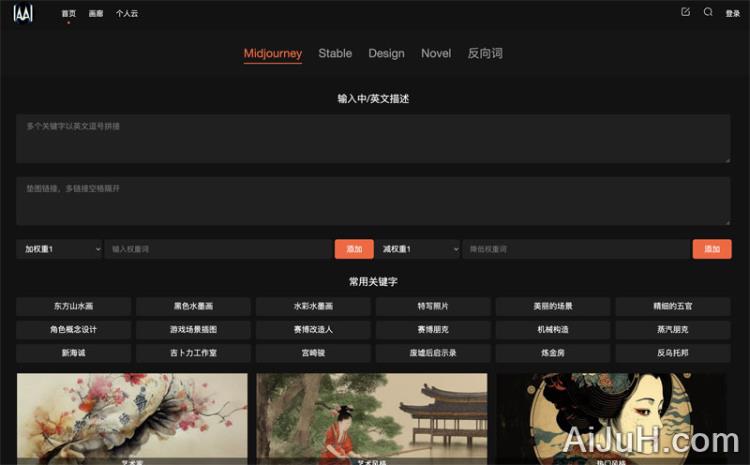Click the keyword description text area
The image size is (750, 465).
point(373,138)
